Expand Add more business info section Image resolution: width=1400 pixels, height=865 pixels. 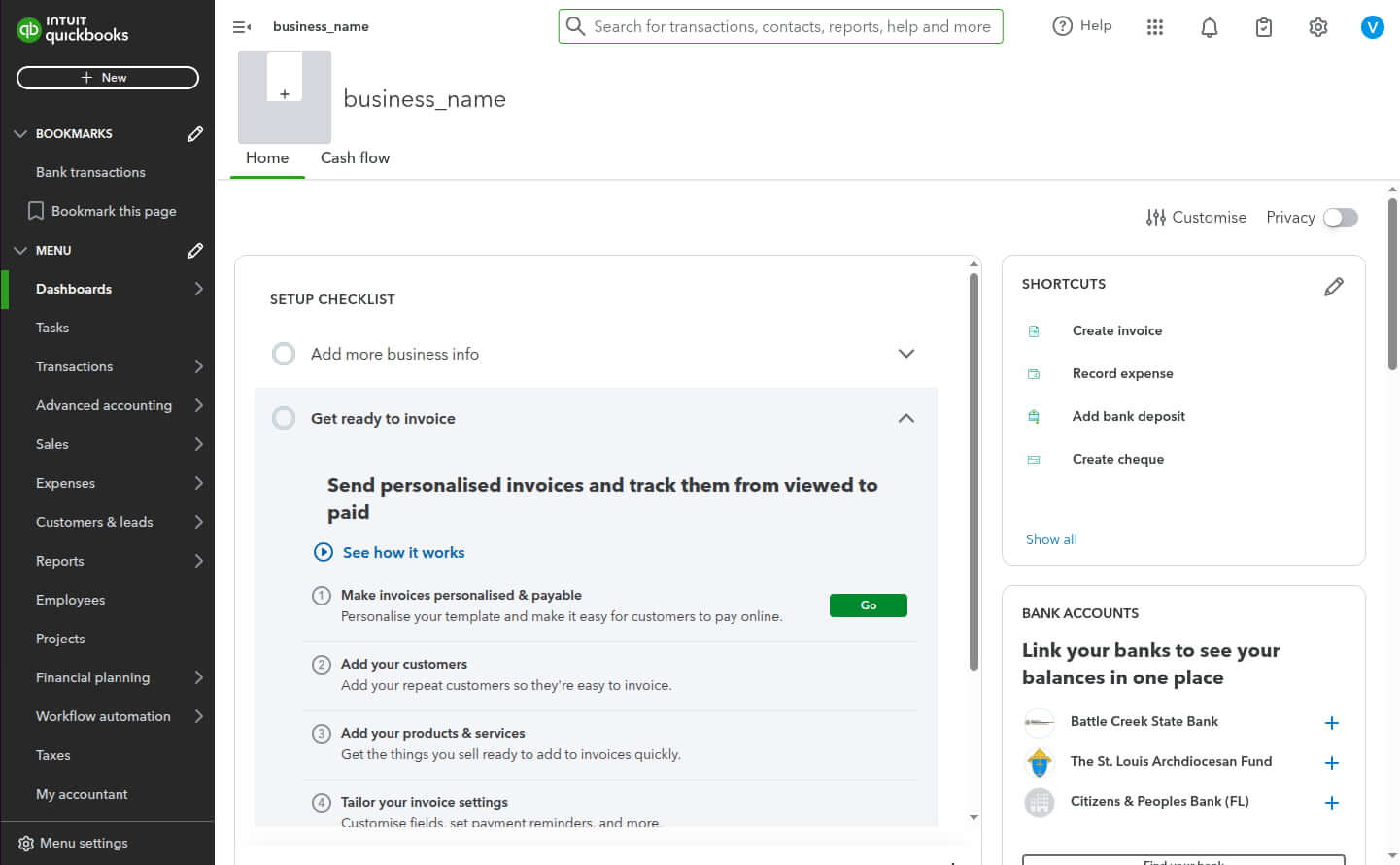coord(906,354)
